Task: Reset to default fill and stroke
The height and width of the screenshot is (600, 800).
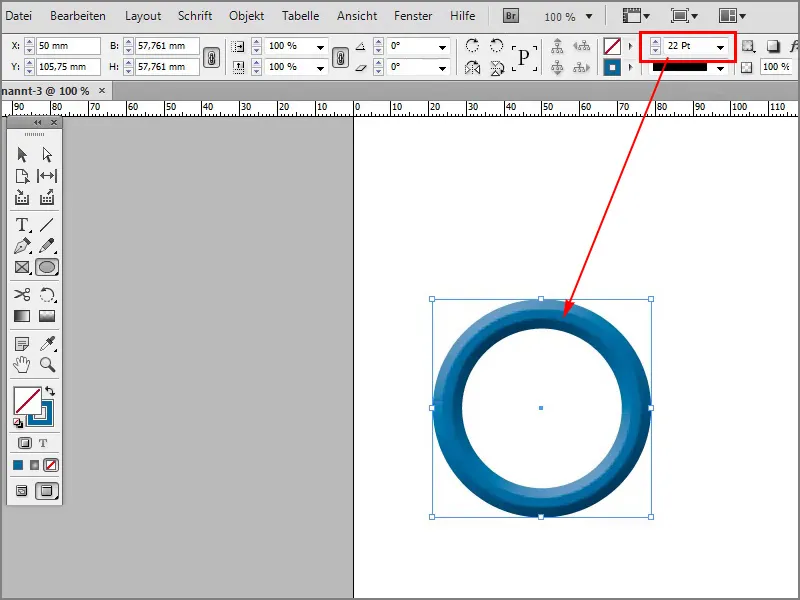Action: (x=18, y=422)
